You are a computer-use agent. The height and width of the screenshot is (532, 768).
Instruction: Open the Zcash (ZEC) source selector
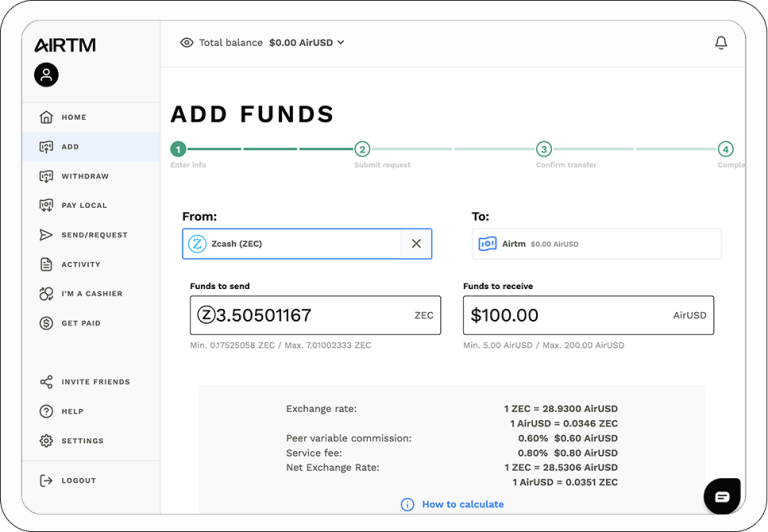(292, 243)
